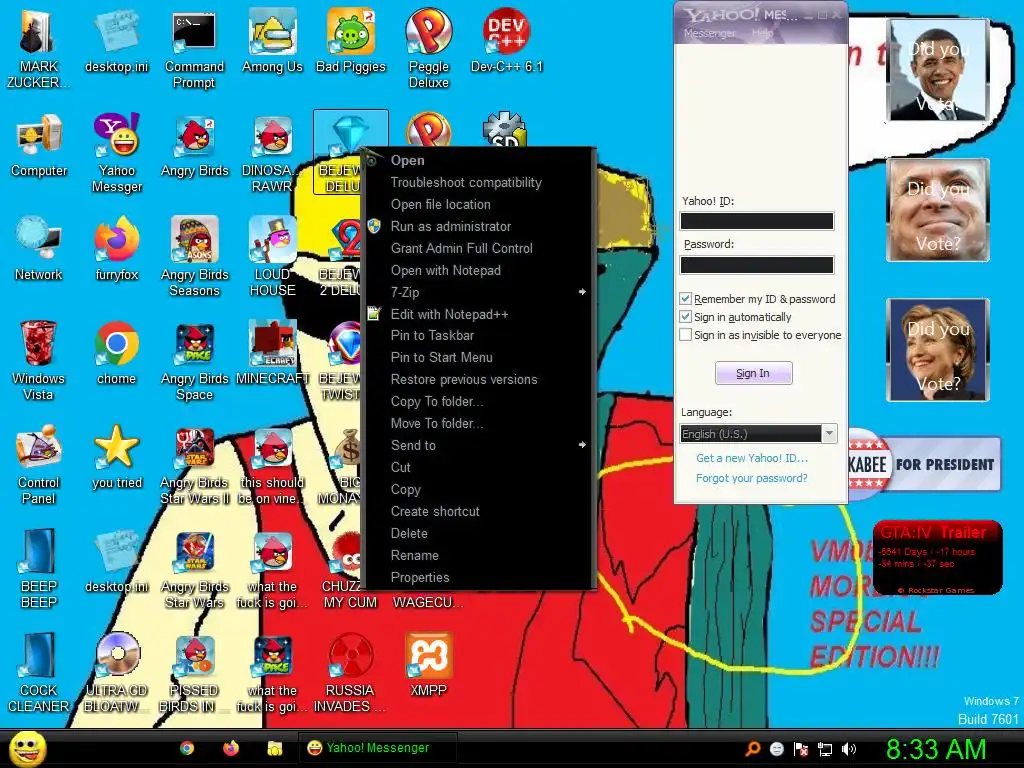Select the Control Panel desktop icon
1024x768 pixels.
[39, 466]
